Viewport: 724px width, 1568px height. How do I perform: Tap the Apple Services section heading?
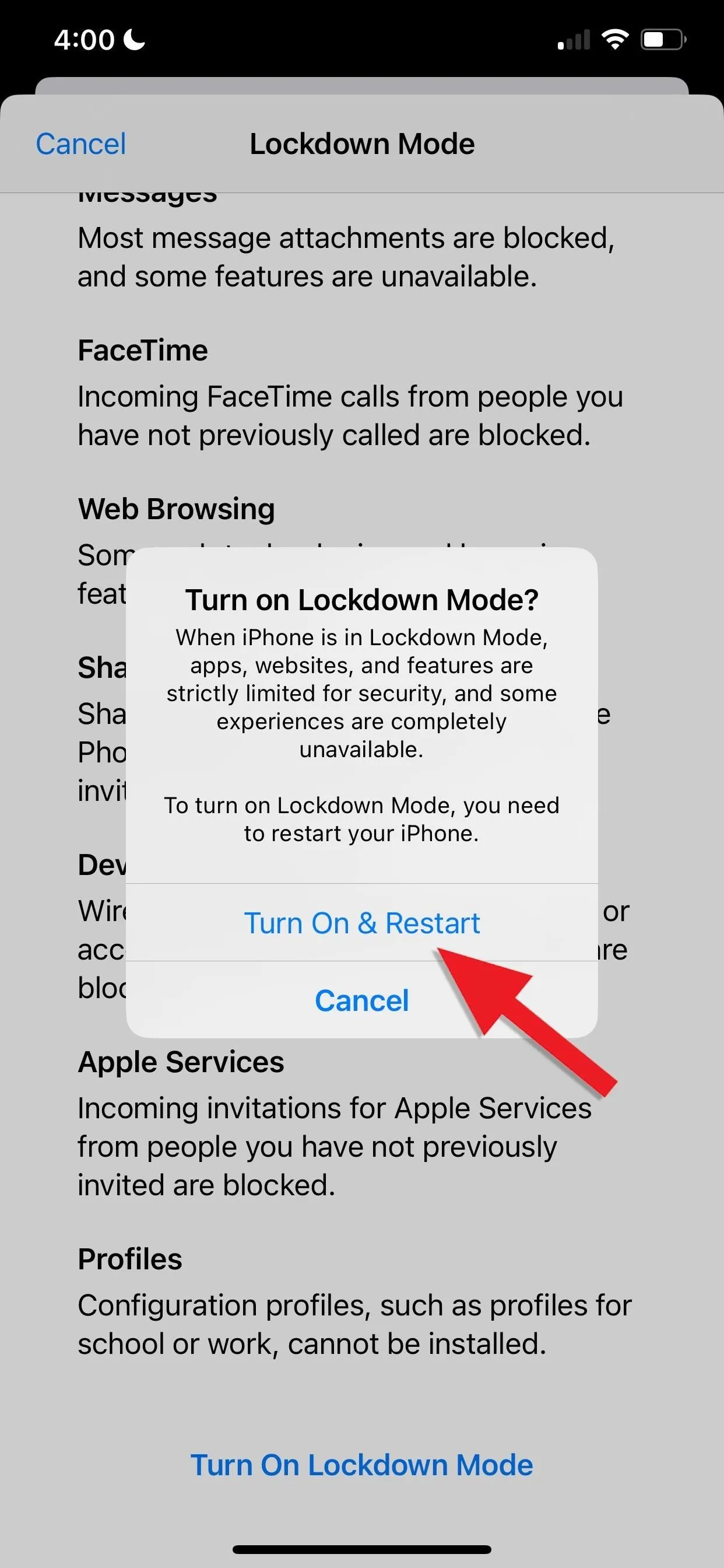click(181, 1062)
